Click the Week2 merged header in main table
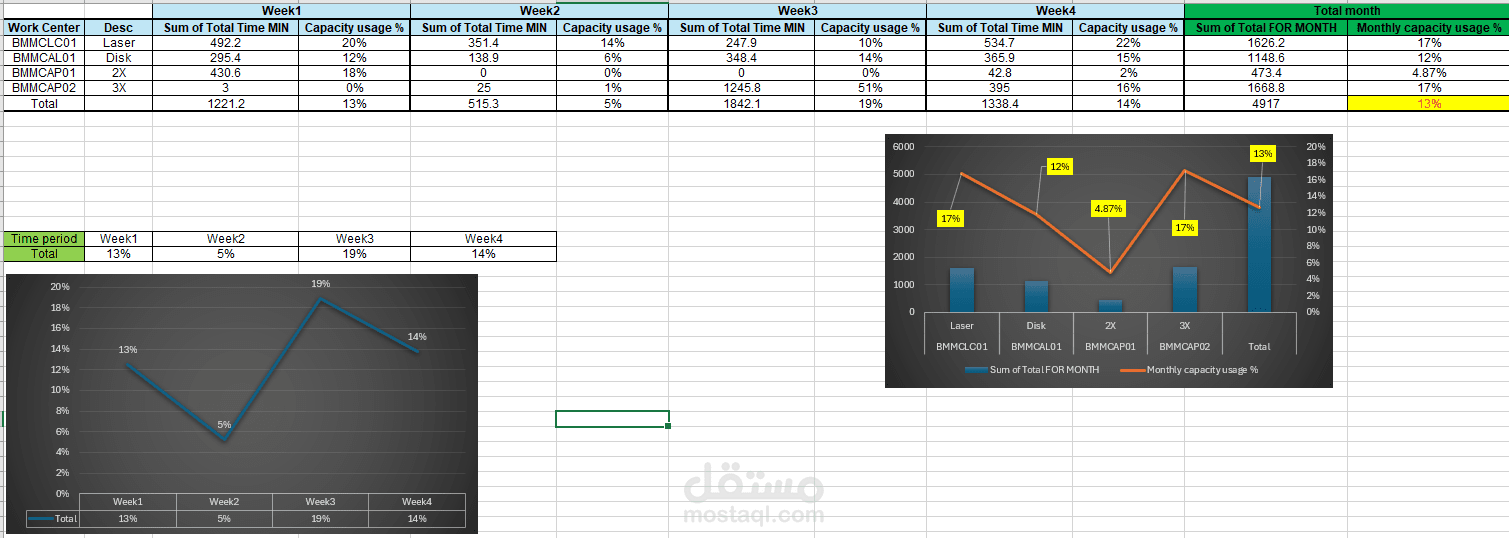The height and width of the screenshot is (538, 1509). point(539,10)
